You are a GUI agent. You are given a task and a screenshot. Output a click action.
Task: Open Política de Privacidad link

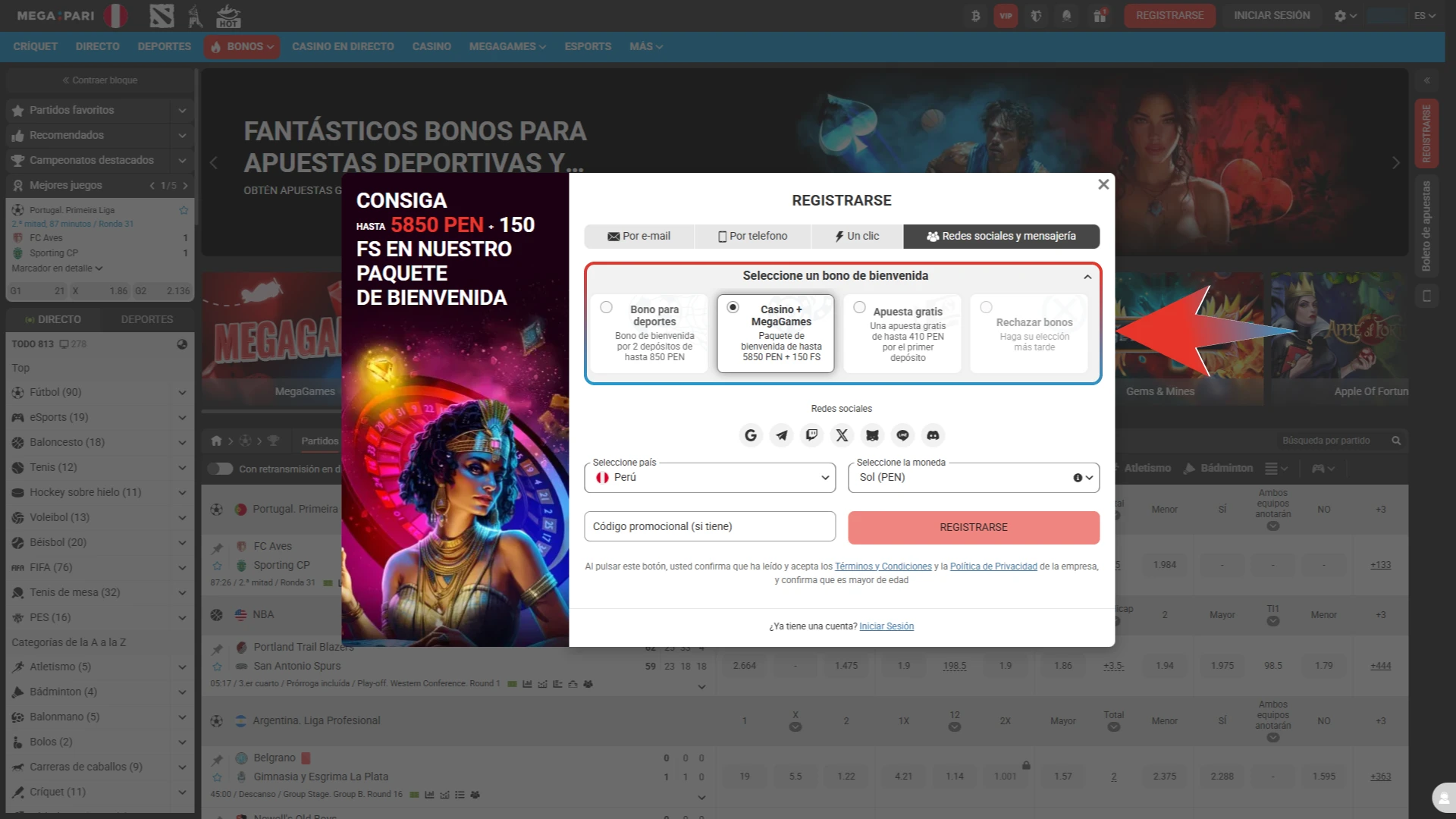click(x=993, y=566)
